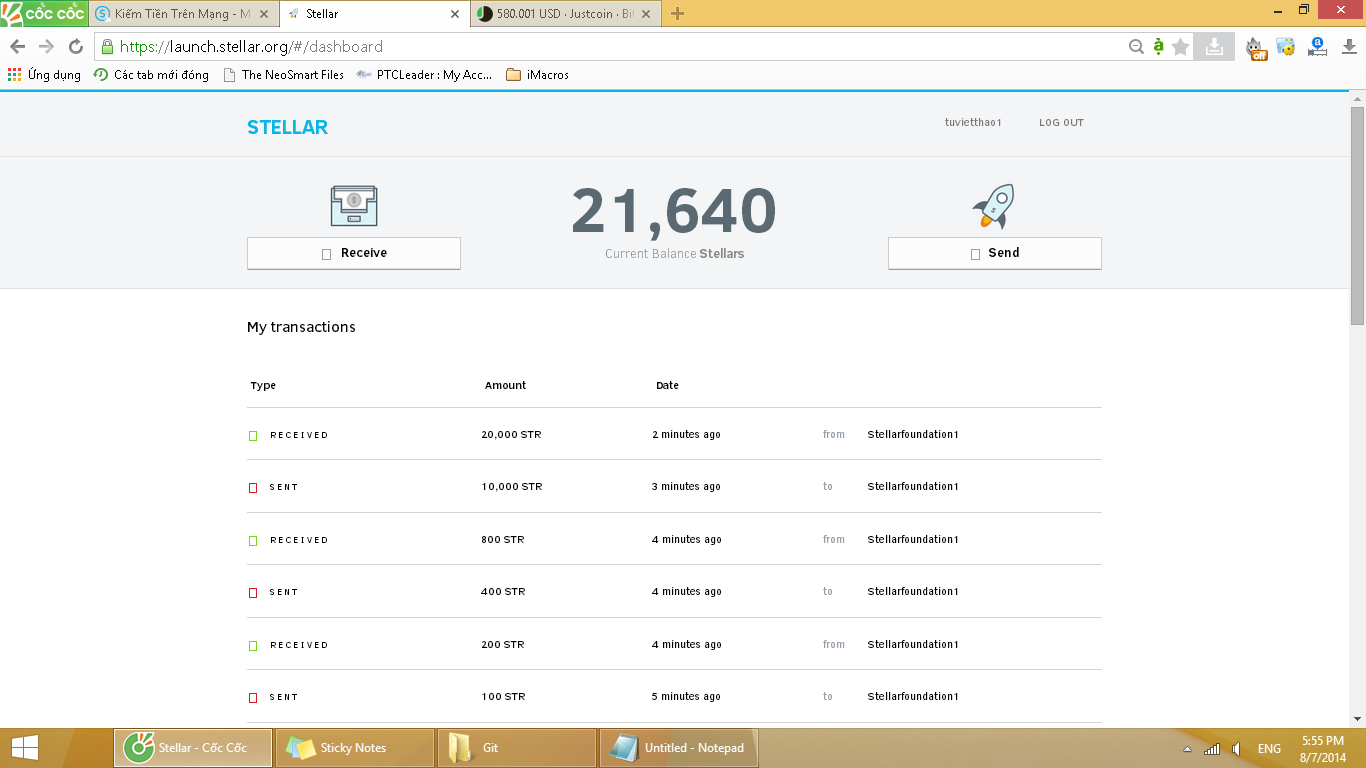
Task: Click the '5 minutes ago' date cell
Action: (x=686, y=697)
